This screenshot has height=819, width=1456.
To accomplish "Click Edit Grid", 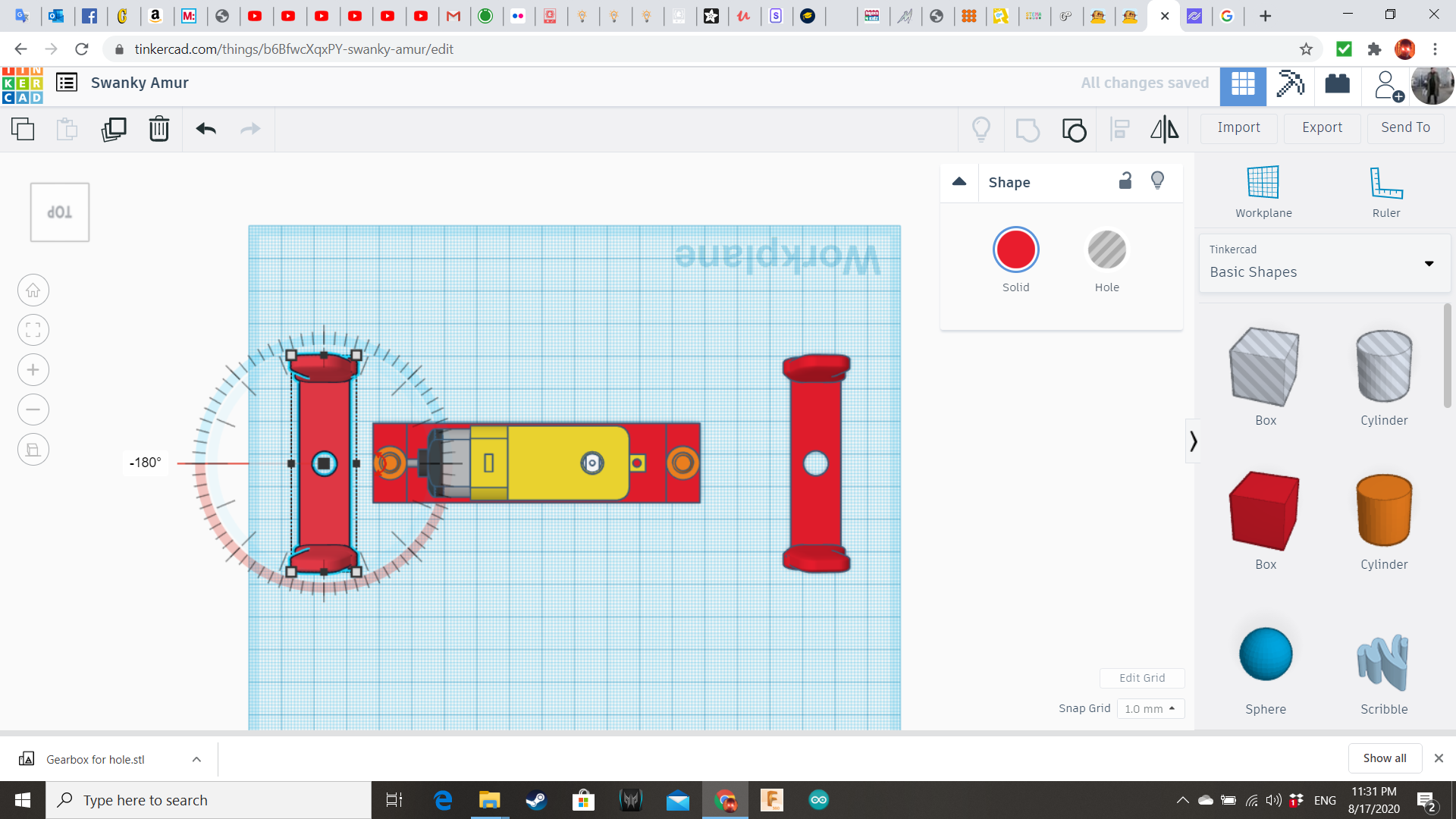I will pyautogui.click(x=1142, y=677).
